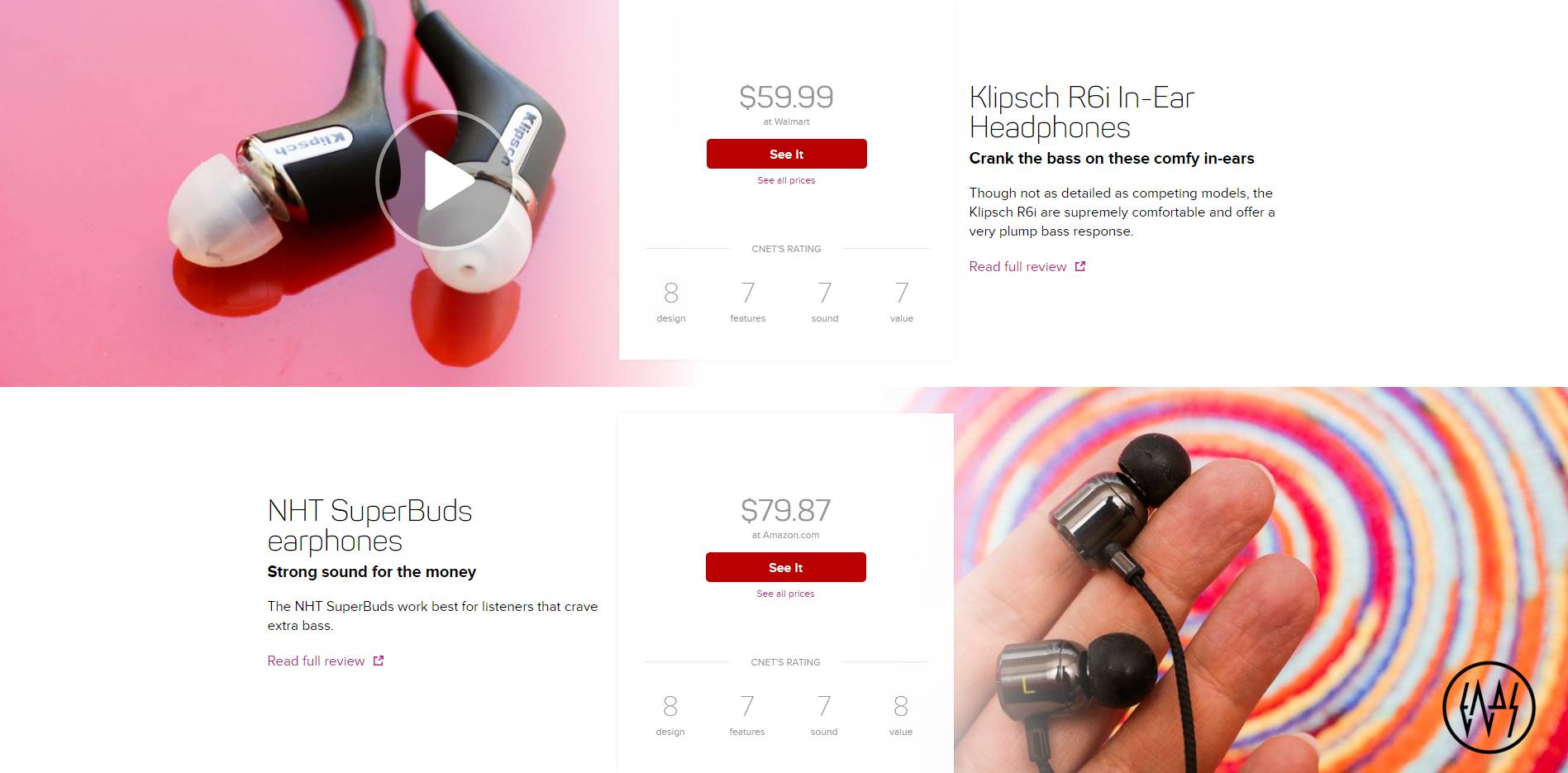This screenshot has width=1568, height=773.
Task: Click the Klipsch design rating of 8
Action: pyautogui.click(x=671, y=293)
